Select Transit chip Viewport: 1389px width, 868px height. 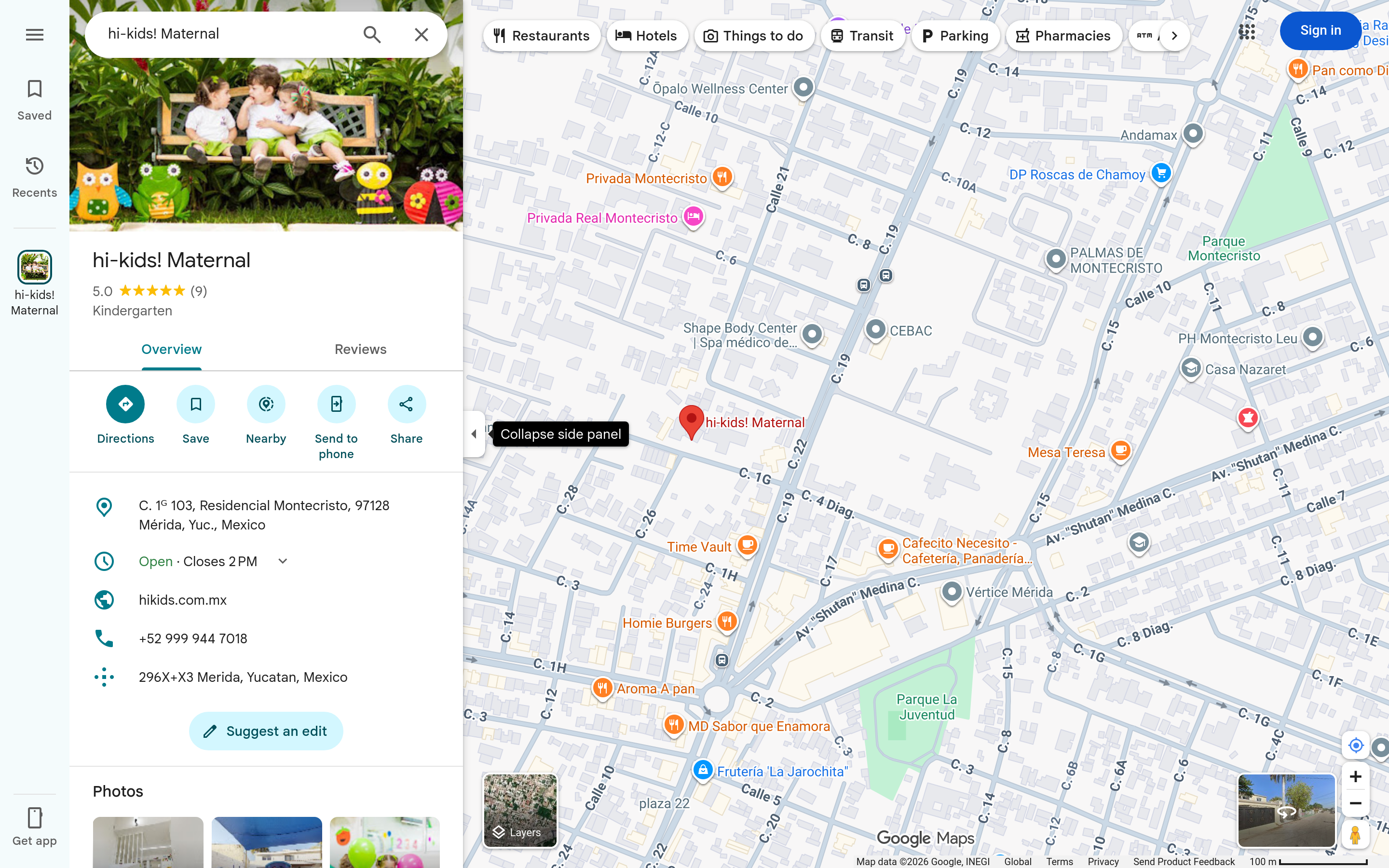[862, 36]
